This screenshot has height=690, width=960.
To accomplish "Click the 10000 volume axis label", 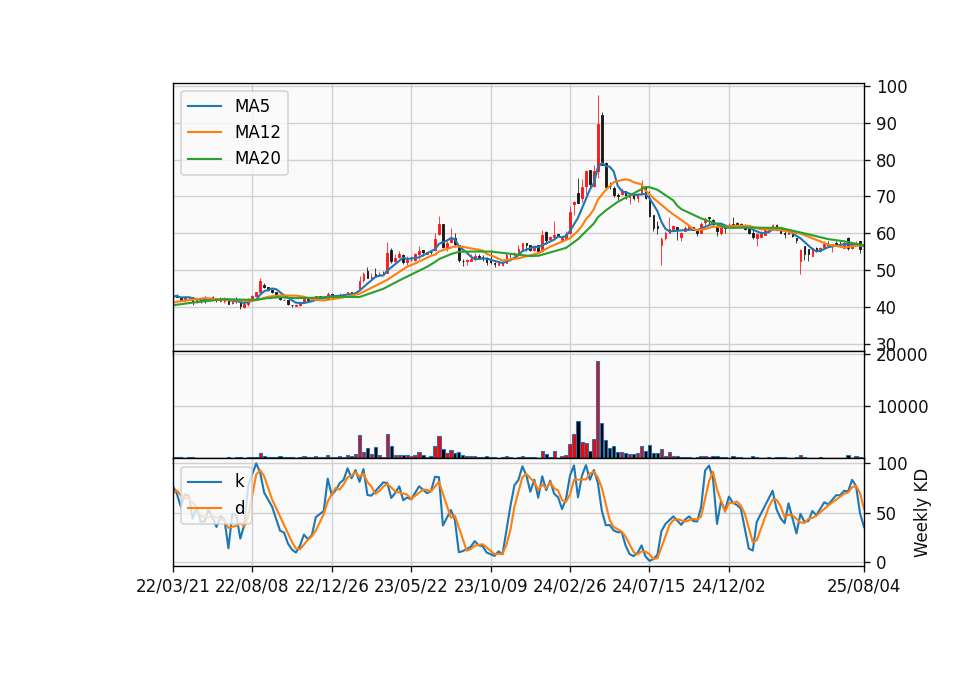I will click(x=902, y=407).
